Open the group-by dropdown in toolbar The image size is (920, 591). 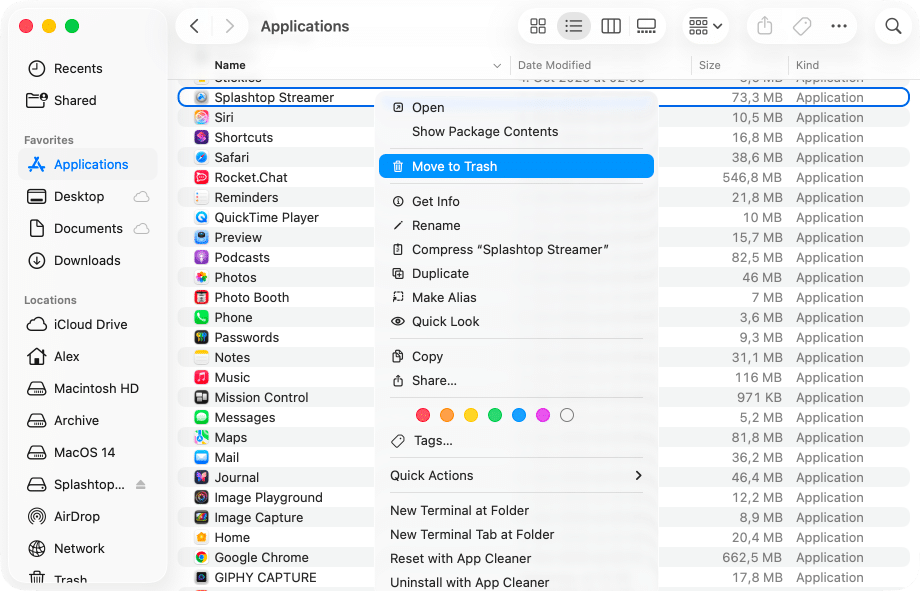click(x=705, y=27)
